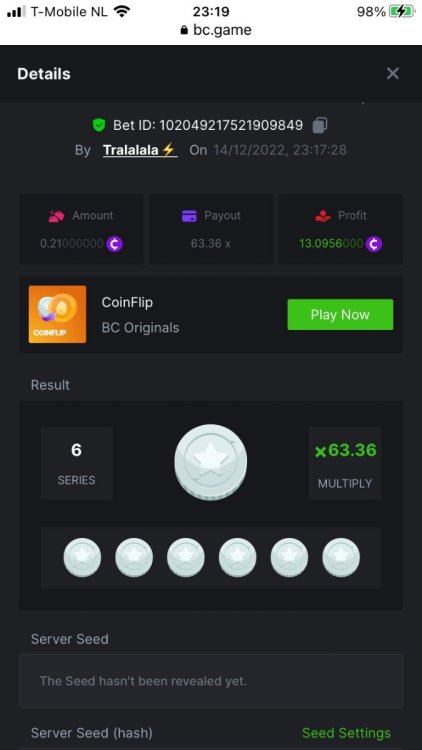Click the CoinFlip game title
The height and width of the screenshot is (750, 422).
click(127, 302)
